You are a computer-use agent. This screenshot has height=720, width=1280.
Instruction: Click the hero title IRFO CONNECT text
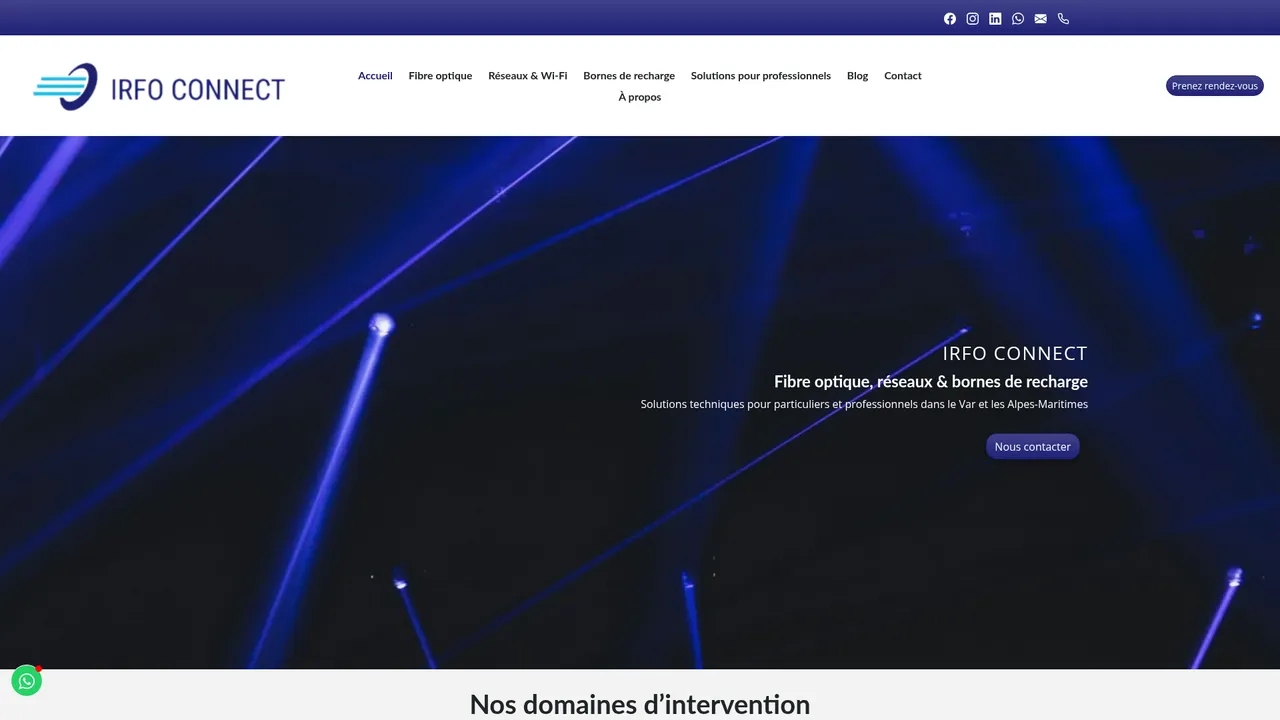(x=1015, y=353)
